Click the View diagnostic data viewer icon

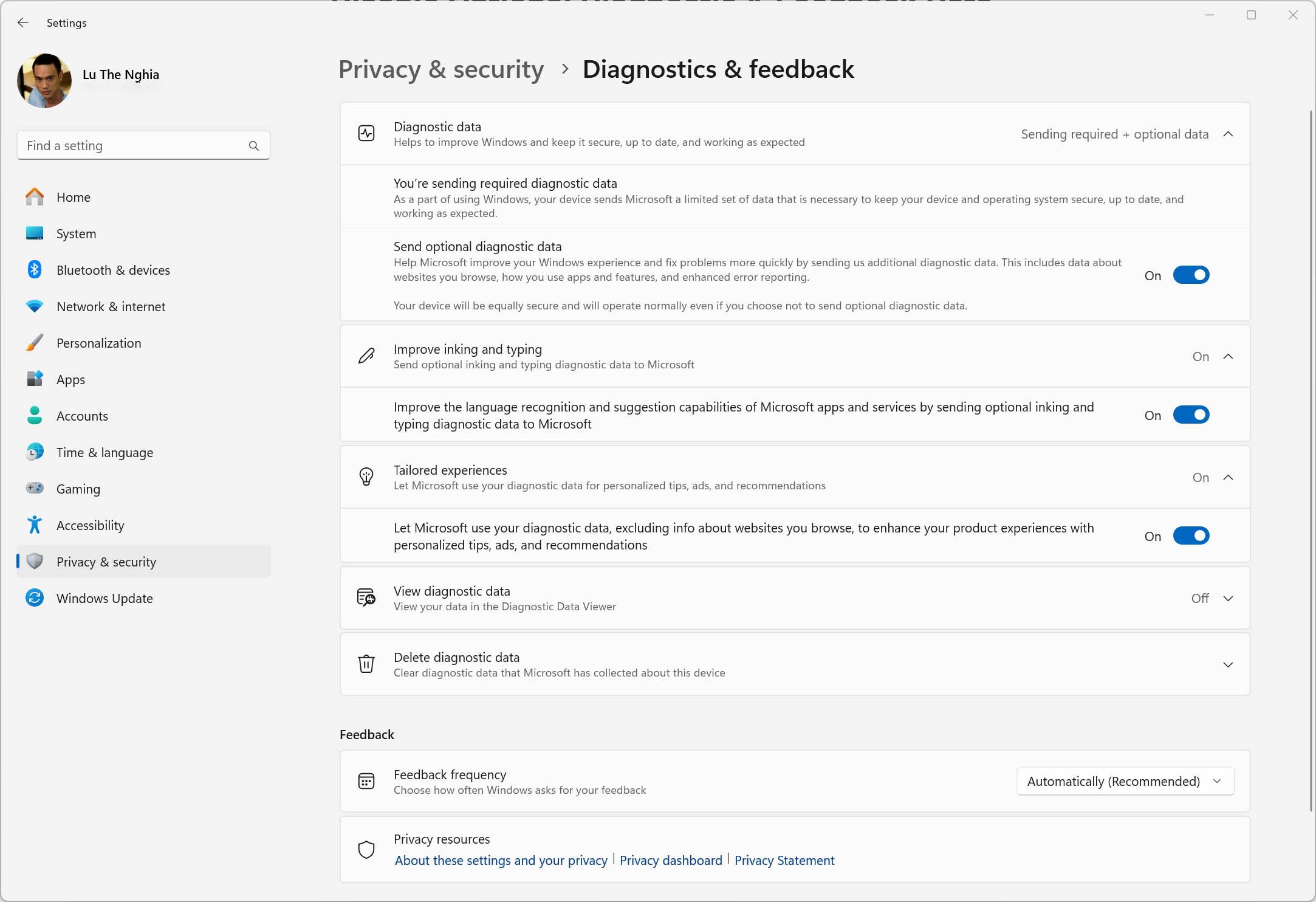click(366, 598)
